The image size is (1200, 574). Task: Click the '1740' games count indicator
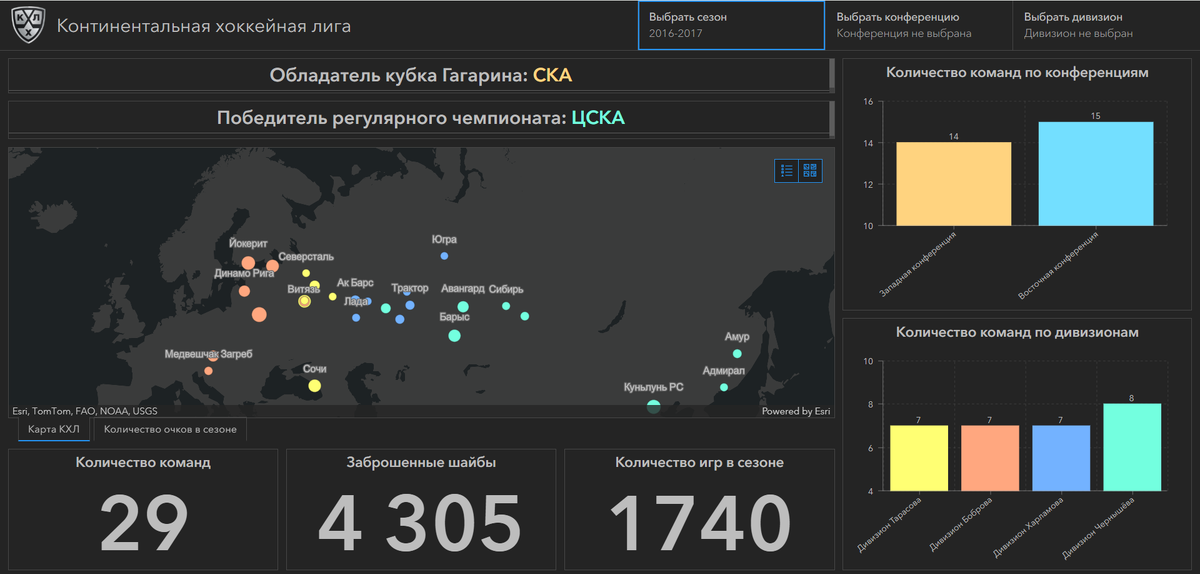699,524
